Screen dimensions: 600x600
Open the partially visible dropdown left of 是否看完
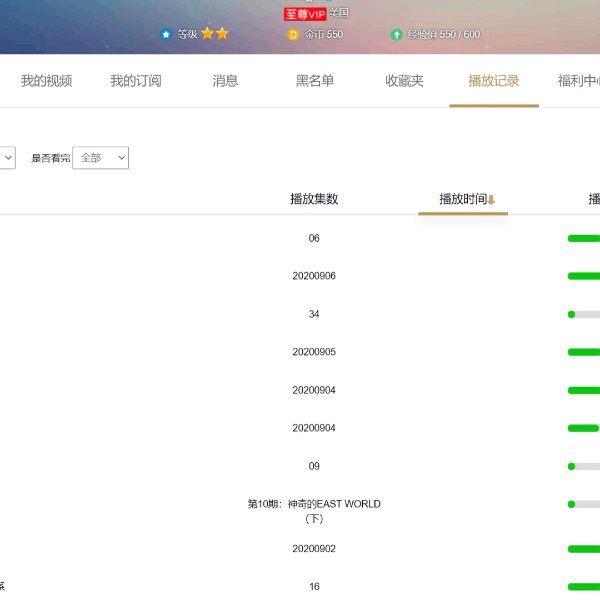tap(8, 158)
